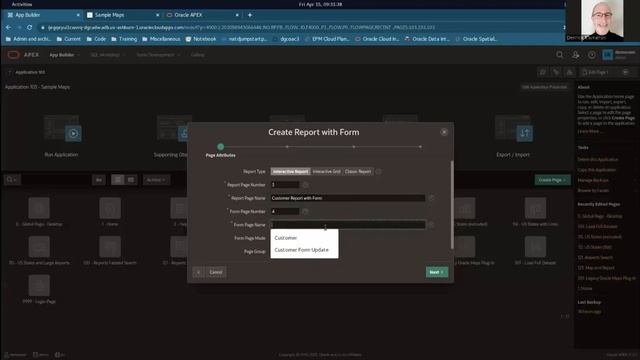Open the Team Development menu

(x=158, y=55)
